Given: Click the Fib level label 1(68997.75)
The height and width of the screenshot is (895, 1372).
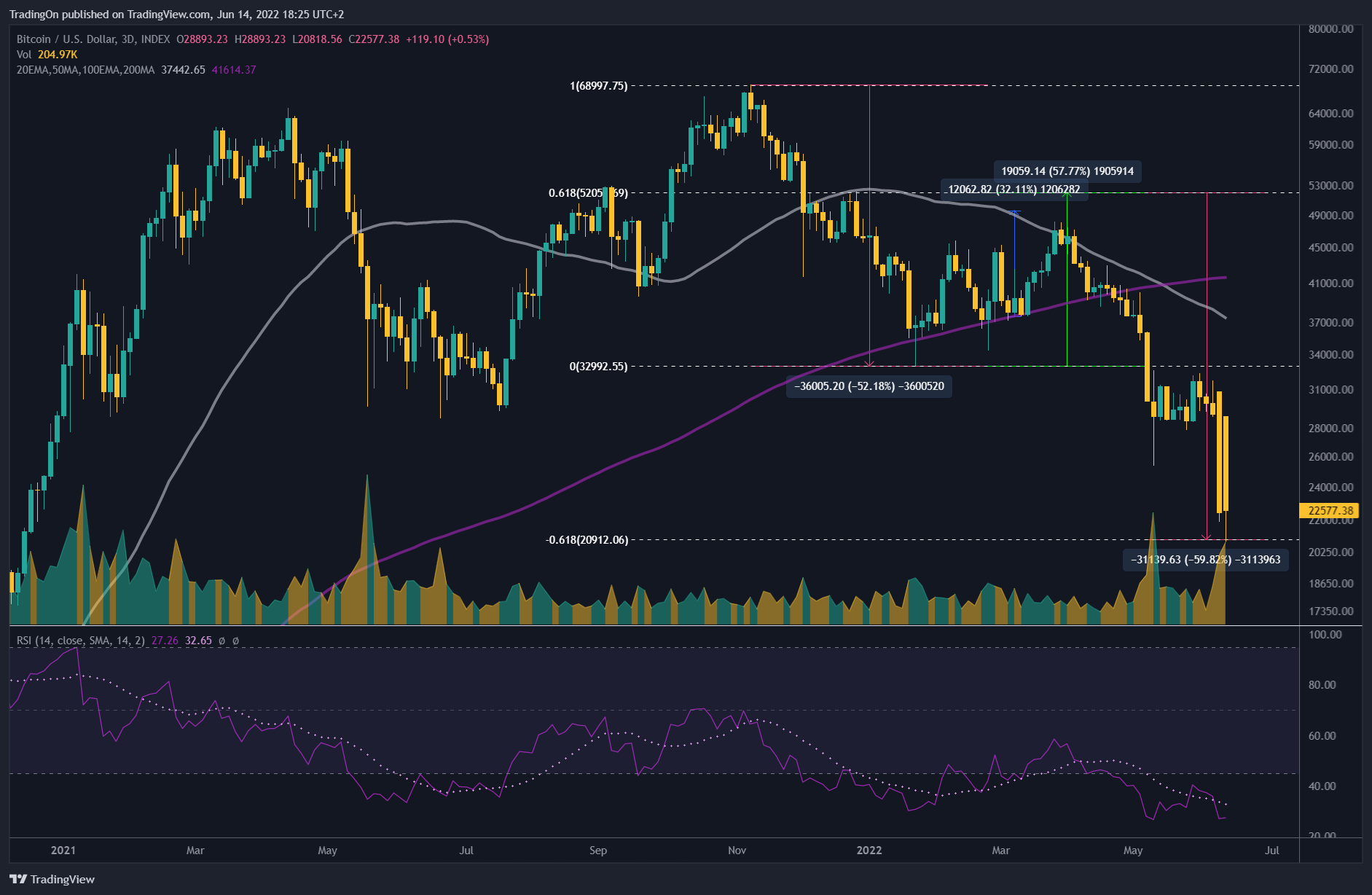Looking at the screenshot, I should coord(598,86).
